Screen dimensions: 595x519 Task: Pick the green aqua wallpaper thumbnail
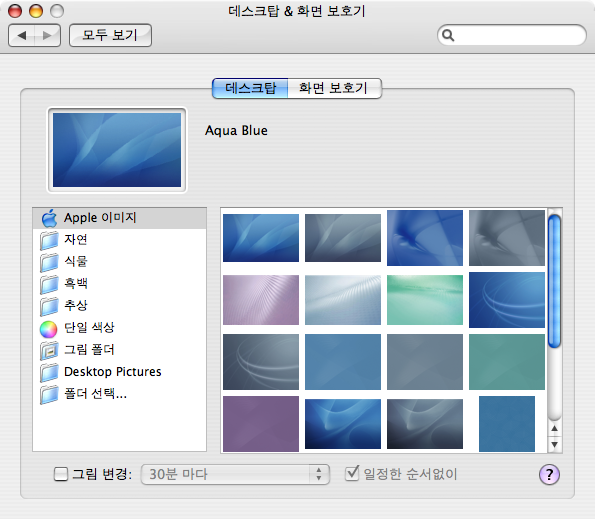point(425,300)
